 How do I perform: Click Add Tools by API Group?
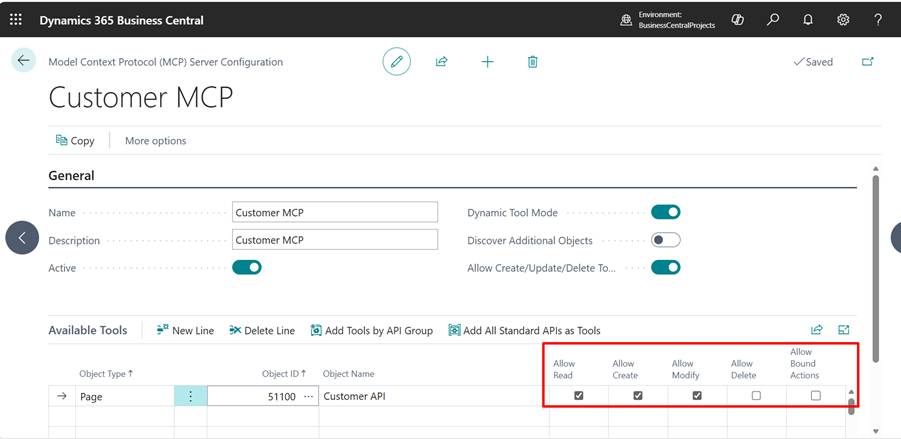point(372,330)
